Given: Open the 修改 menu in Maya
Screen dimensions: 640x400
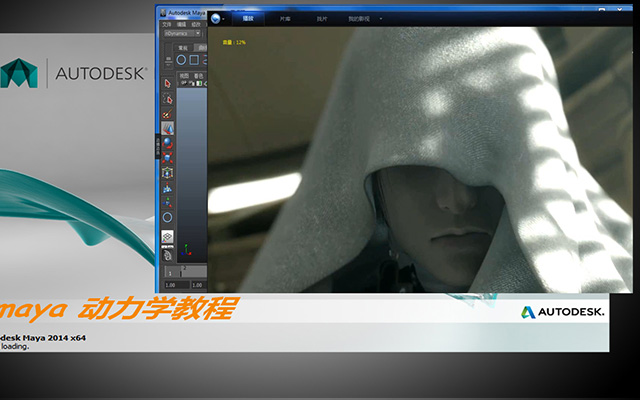Looking at the screenshot, I should point(196,24).
